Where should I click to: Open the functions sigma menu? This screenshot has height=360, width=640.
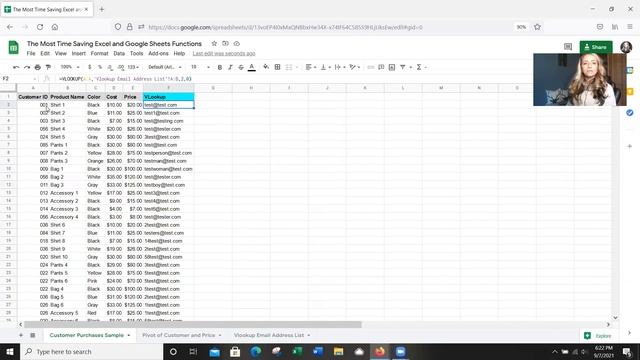(419, 67)
